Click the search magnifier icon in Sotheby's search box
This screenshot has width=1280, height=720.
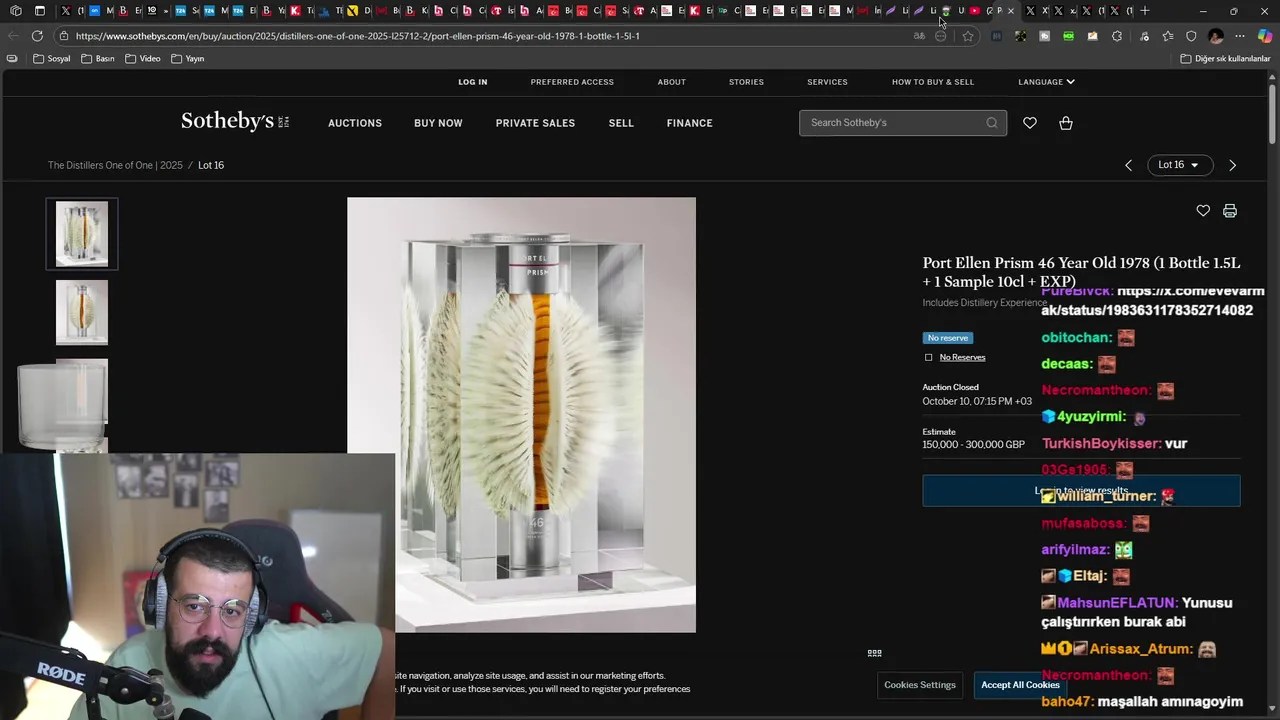[991, 123]
